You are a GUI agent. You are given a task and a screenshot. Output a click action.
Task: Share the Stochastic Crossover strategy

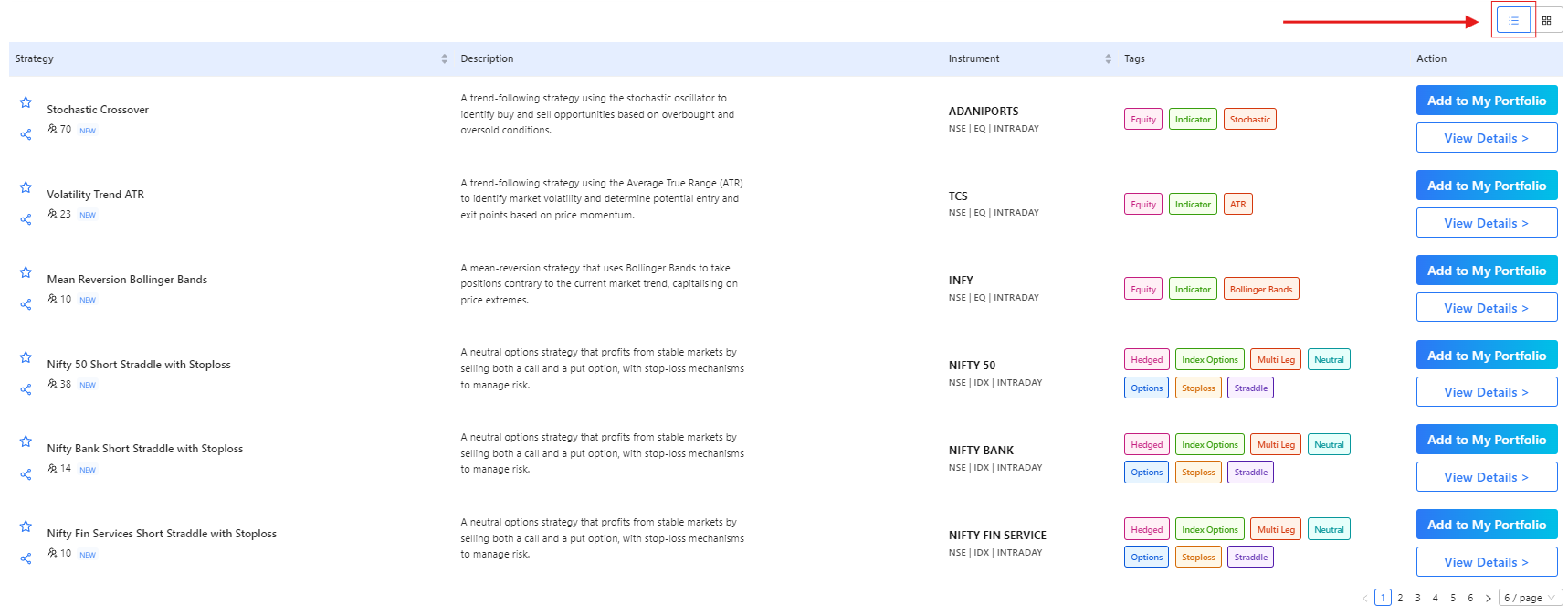26,134
